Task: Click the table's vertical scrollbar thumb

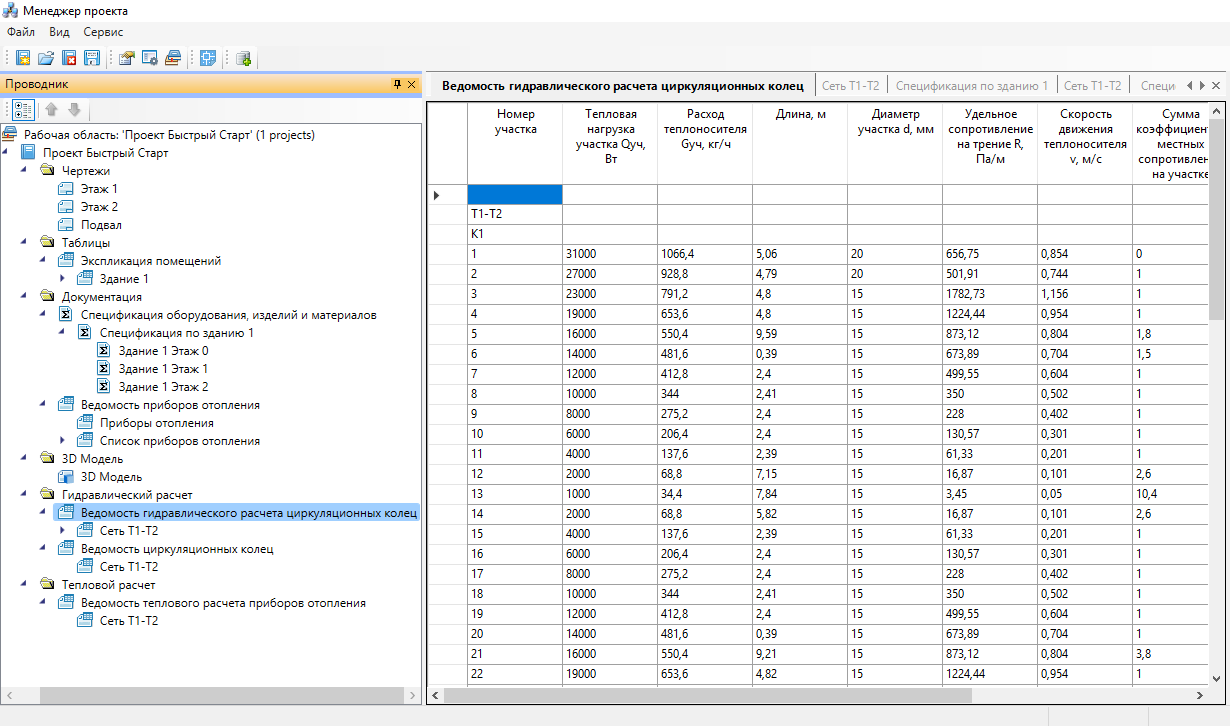Action: pos(1215,219)
